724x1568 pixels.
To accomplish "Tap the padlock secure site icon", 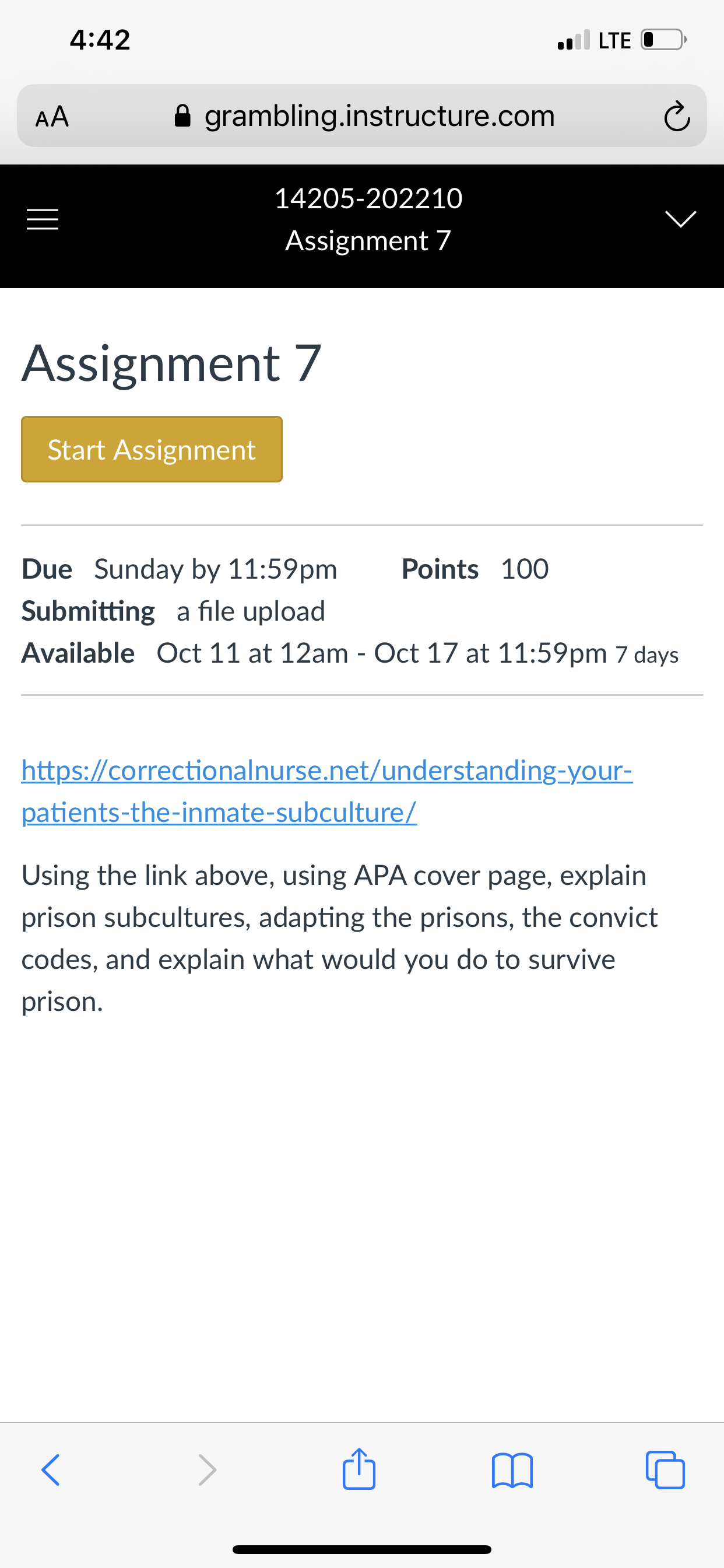I will [182, 116].
